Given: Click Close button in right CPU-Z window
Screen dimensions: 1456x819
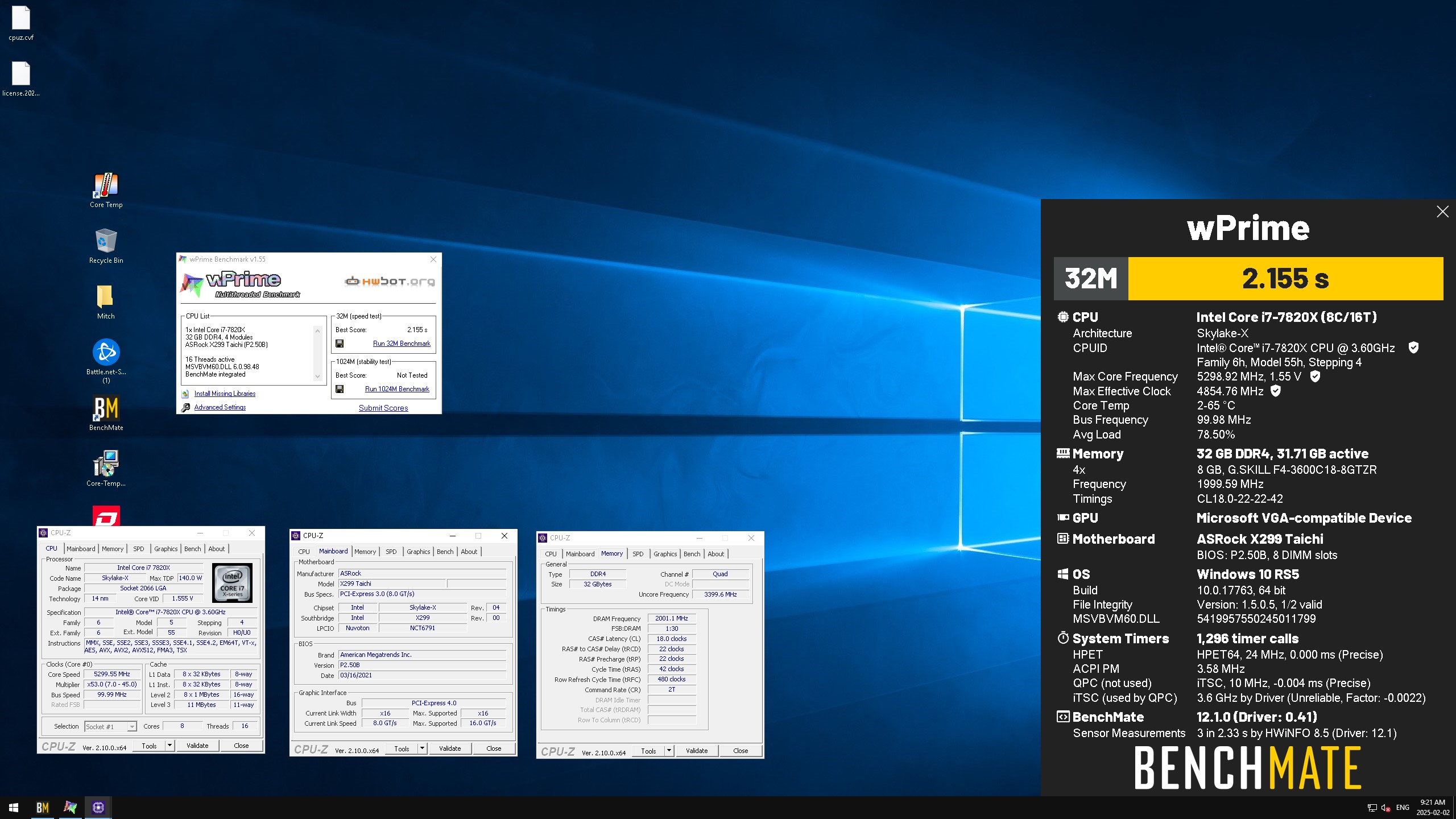Looking at the screenshot, I should pos(741,751).
